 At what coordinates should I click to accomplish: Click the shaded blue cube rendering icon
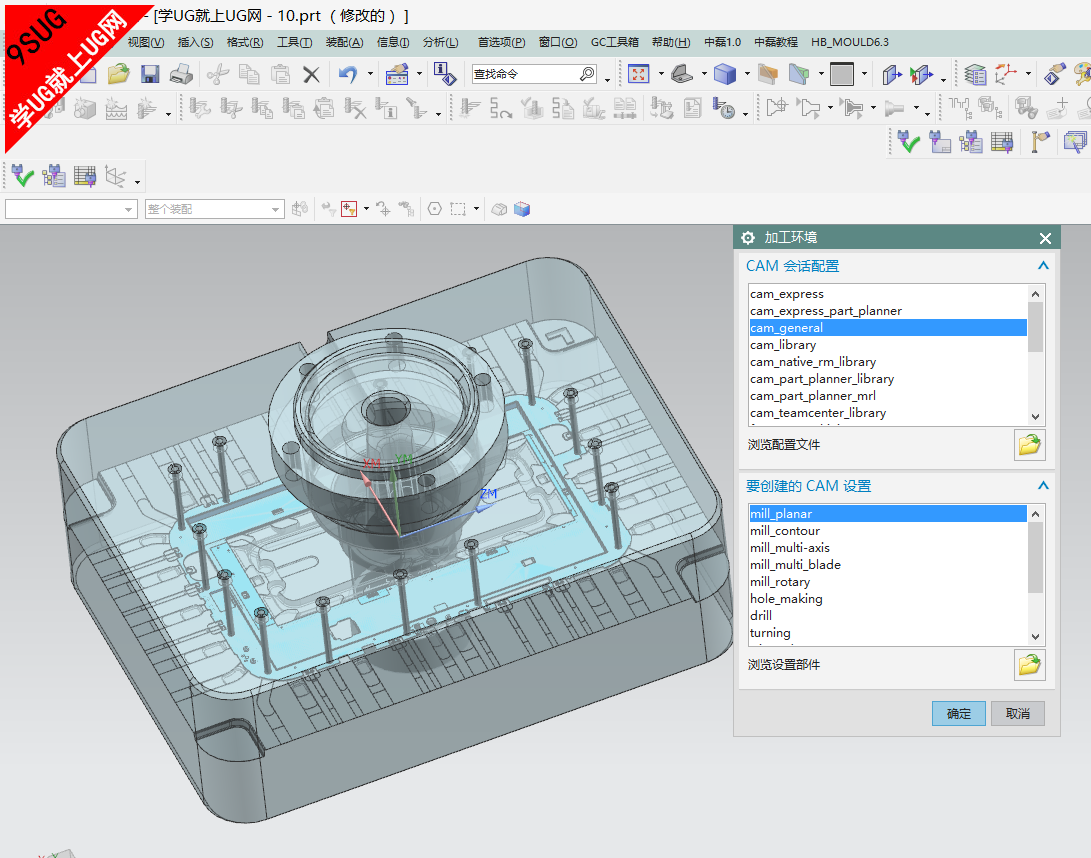coord(725,74)
